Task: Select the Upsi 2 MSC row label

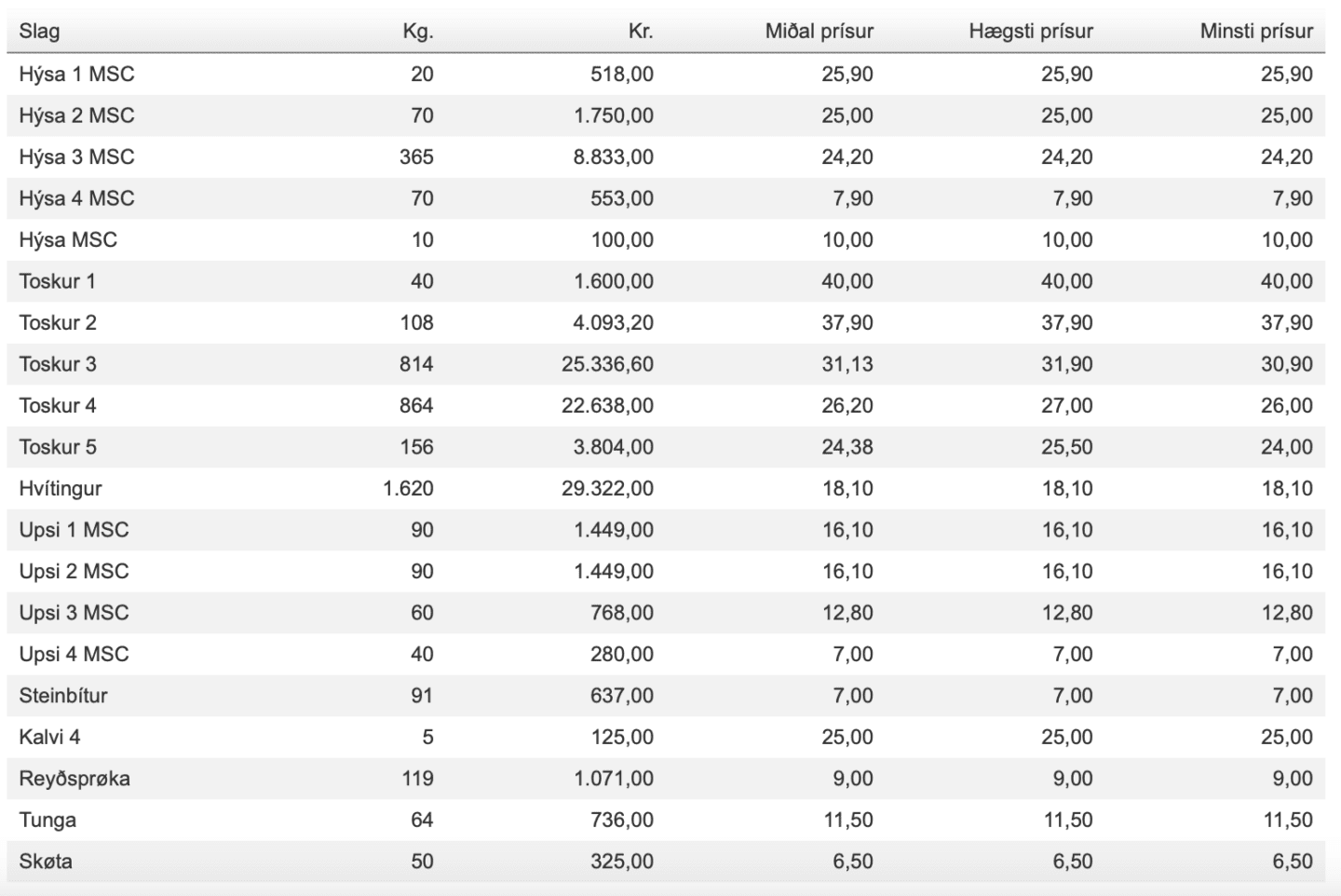Action: 74,571
